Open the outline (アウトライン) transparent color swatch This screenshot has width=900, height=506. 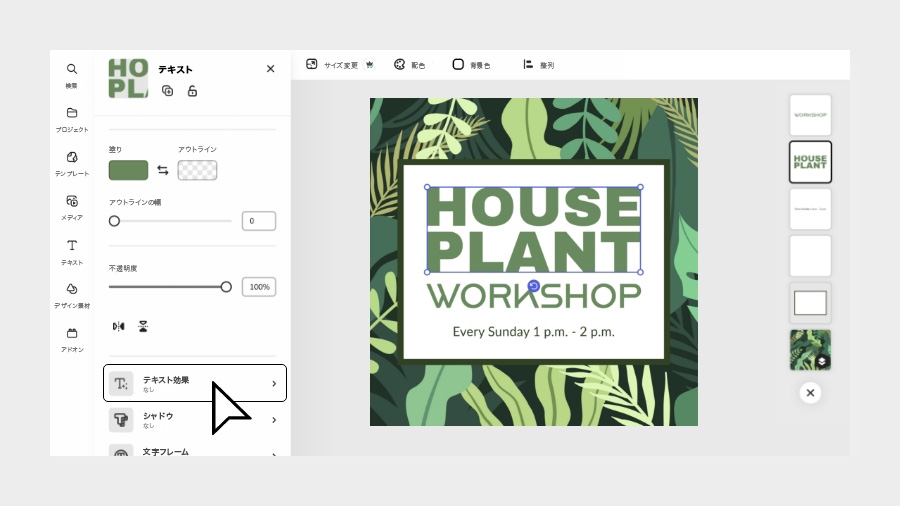click(x=197, y=170)
